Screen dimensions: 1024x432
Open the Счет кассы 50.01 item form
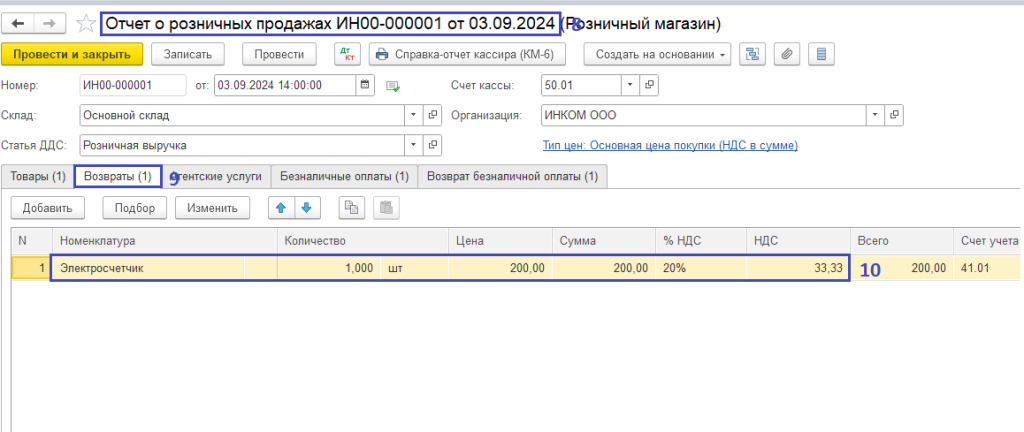pos(649,85)
